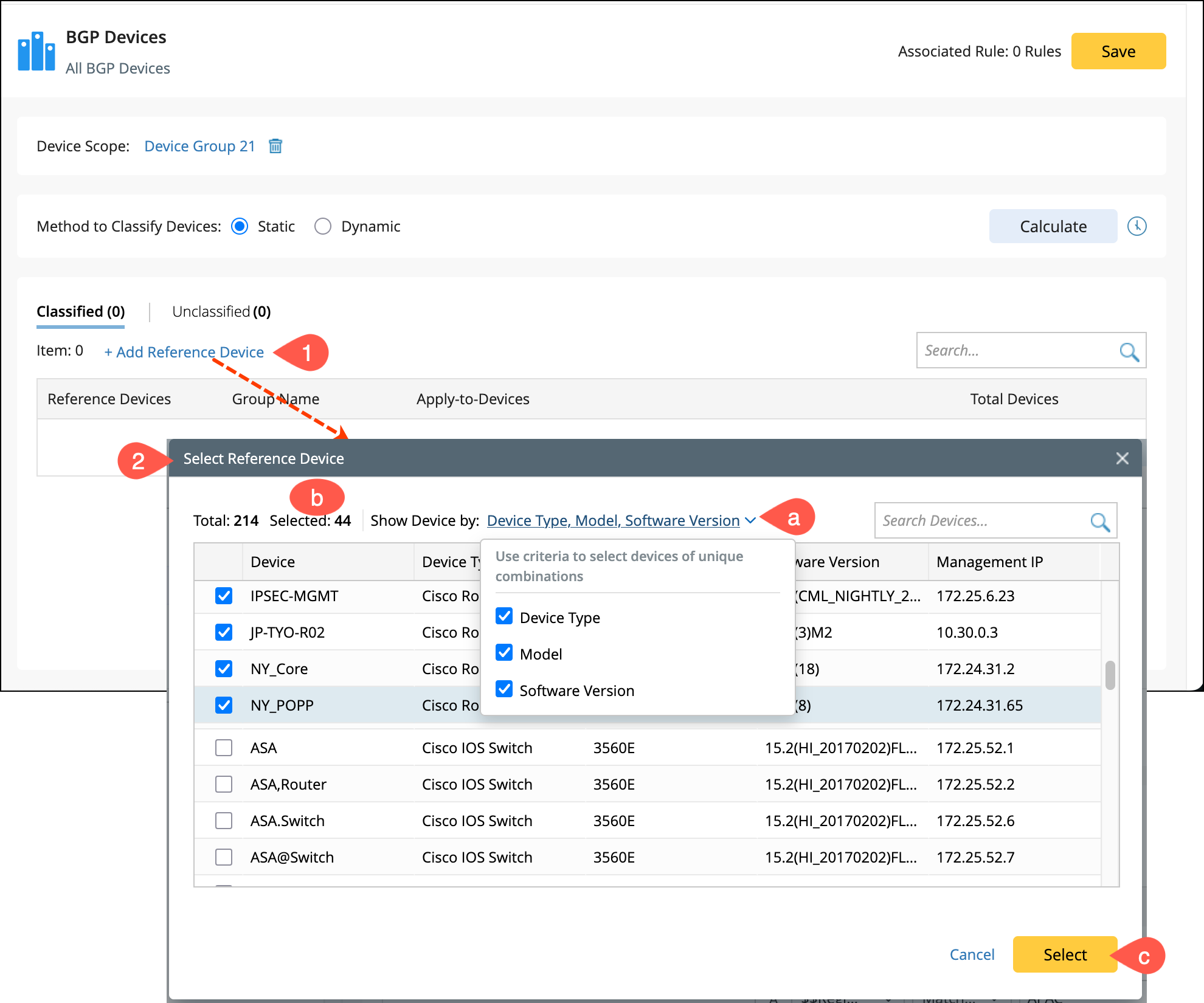Image resolution: width=1204 pixels, height=1003 pixels.
Task: Uncheck the Software Version criteria
Action: point(504,689)
